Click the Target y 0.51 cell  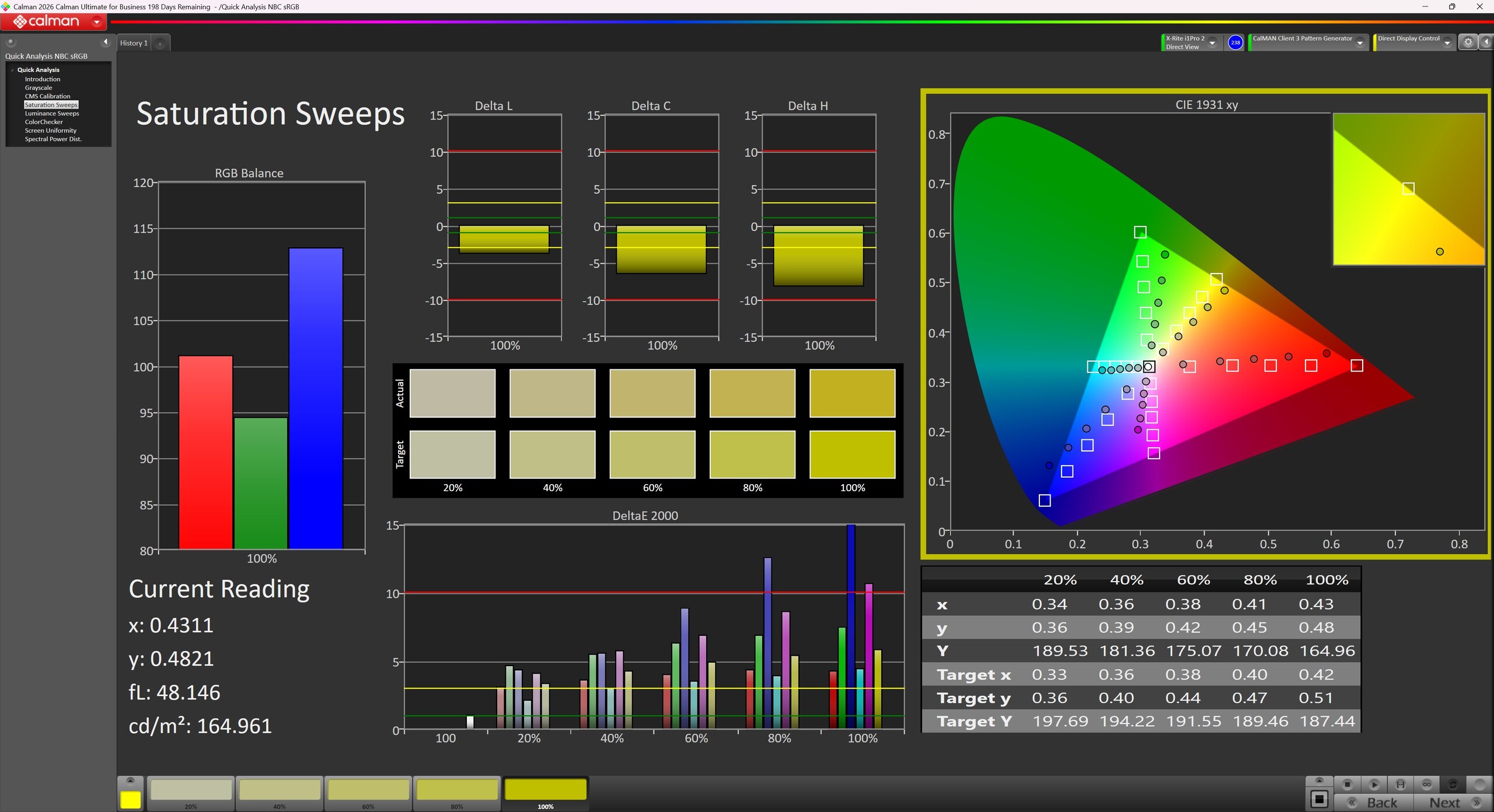tap(1316, 698)
